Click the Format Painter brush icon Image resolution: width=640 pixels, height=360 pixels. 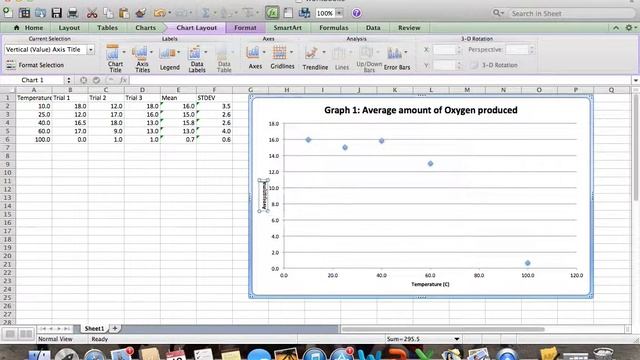point(141,13)
